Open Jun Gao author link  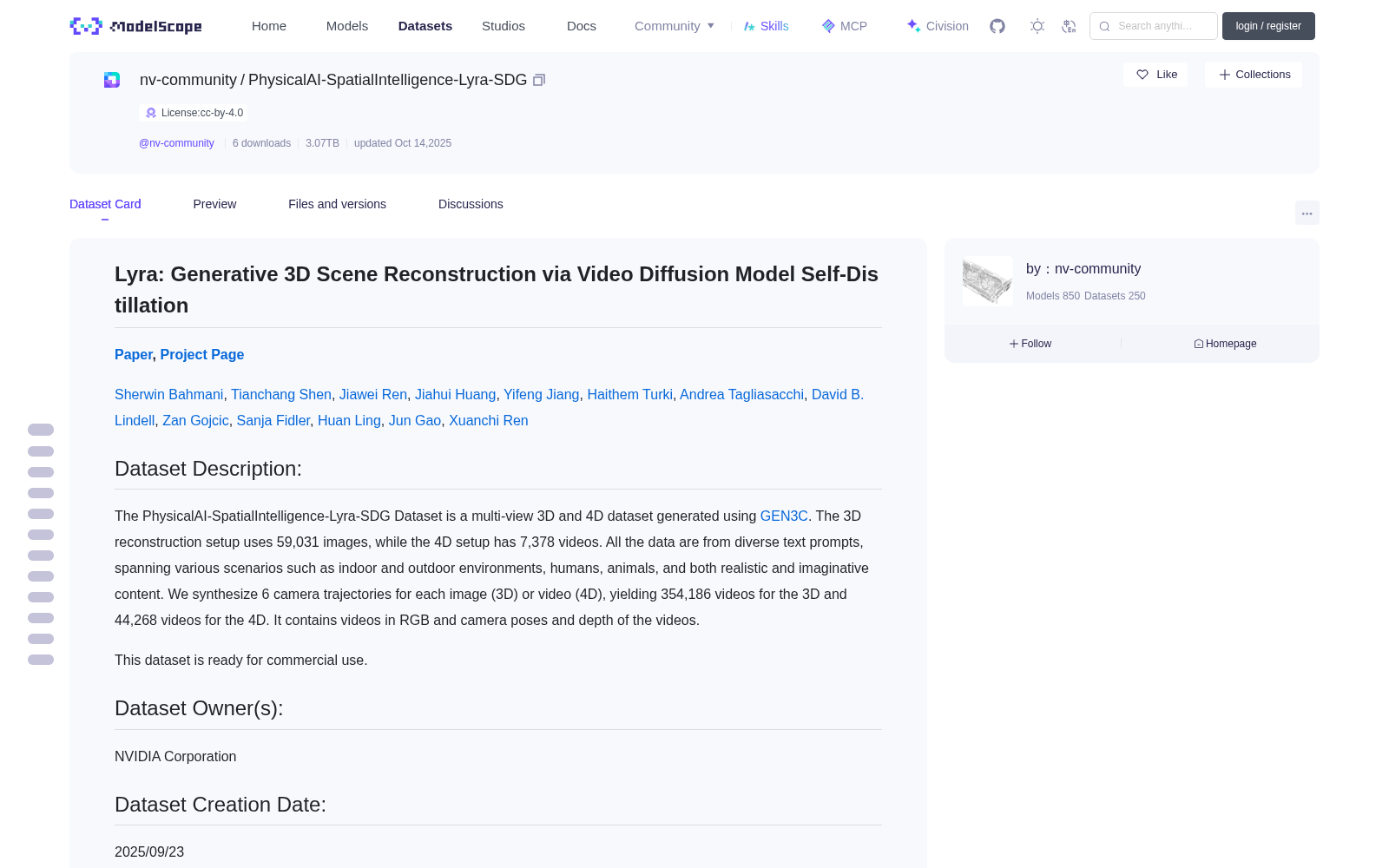[x=415, y=420]
